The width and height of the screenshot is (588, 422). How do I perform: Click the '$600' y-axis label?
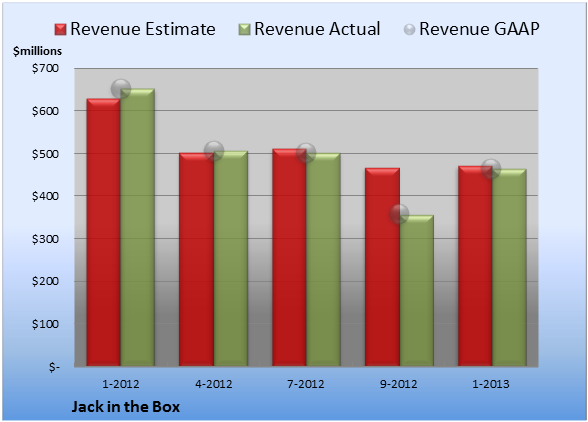(45, 111)
